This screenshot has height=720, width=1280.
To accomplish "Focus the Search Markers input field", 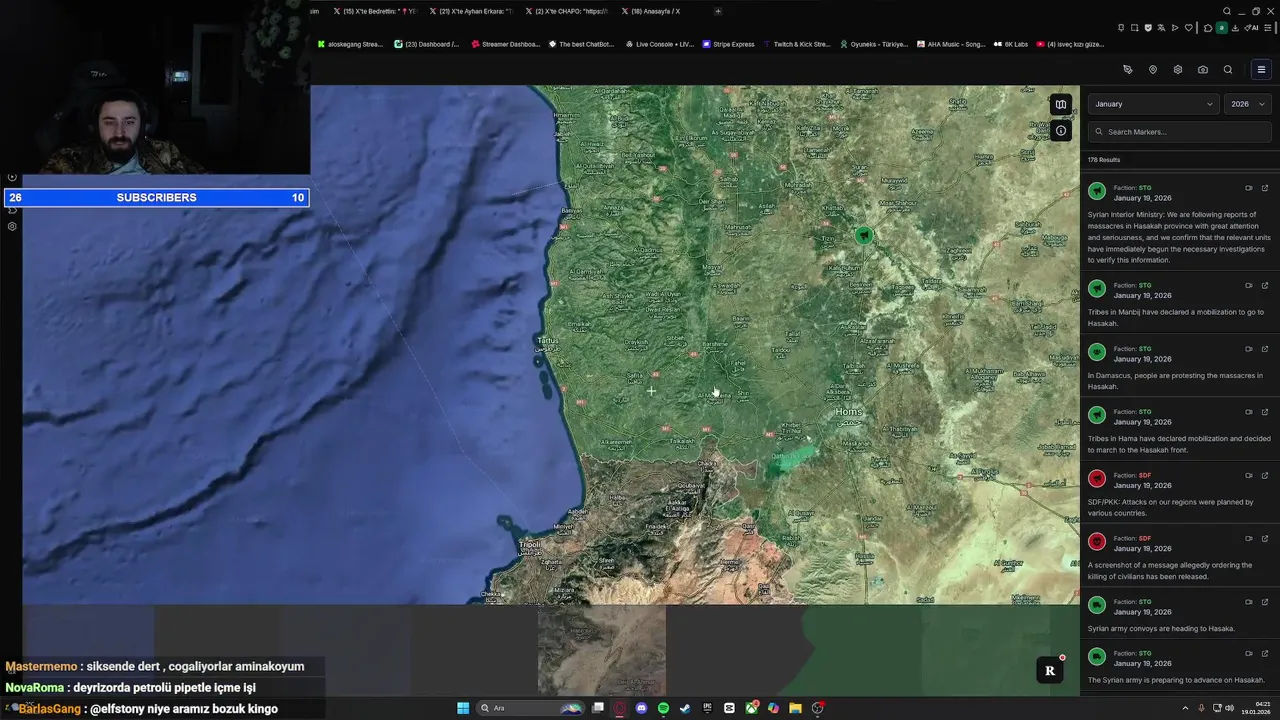I will (x=1180, y=132).
